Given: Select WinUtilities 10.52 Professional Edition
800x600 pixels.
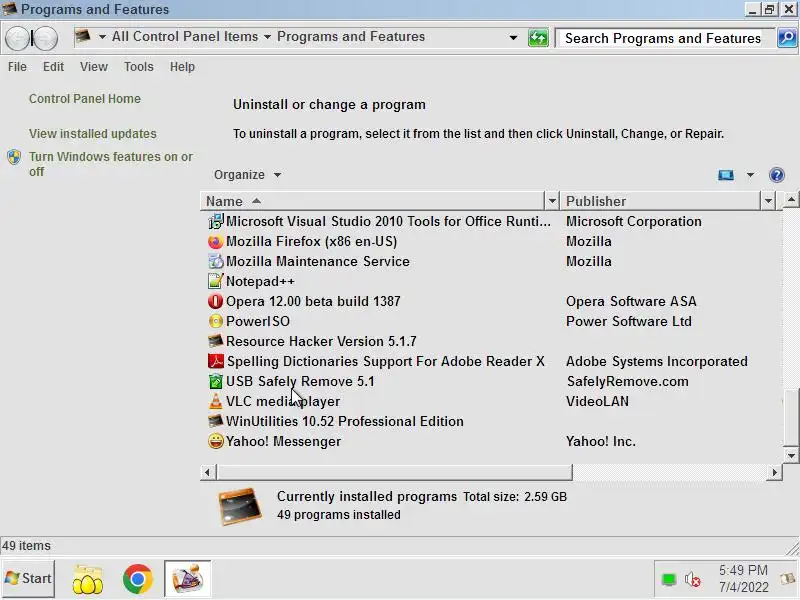Looking at the screenshot, I should [345, 421].
